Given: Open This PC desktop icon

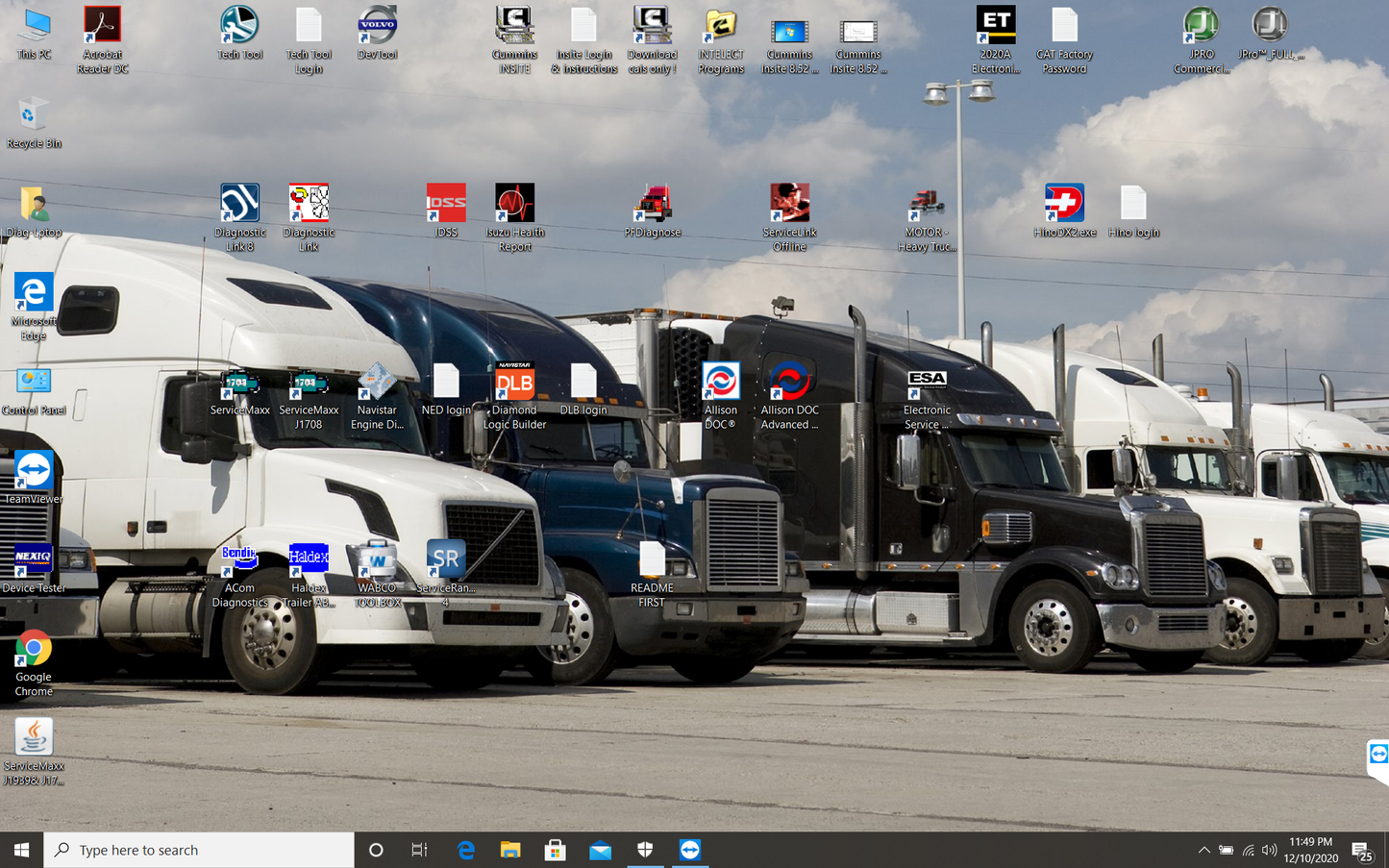Looking at the screenshot, I should tap(34, 34).
